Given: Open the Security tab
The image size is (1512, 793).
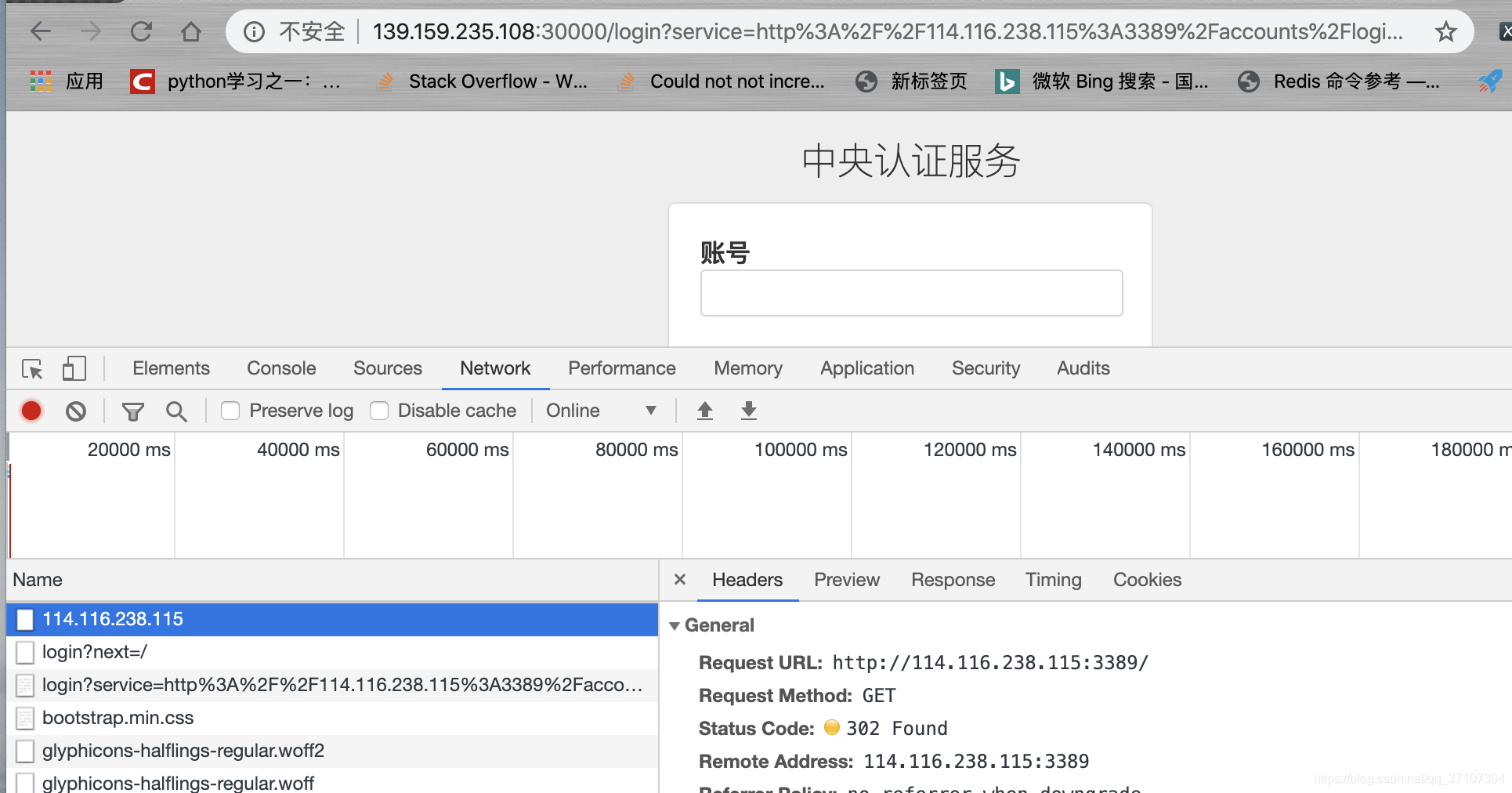Looking at the screenshot, I should point(986,368).
